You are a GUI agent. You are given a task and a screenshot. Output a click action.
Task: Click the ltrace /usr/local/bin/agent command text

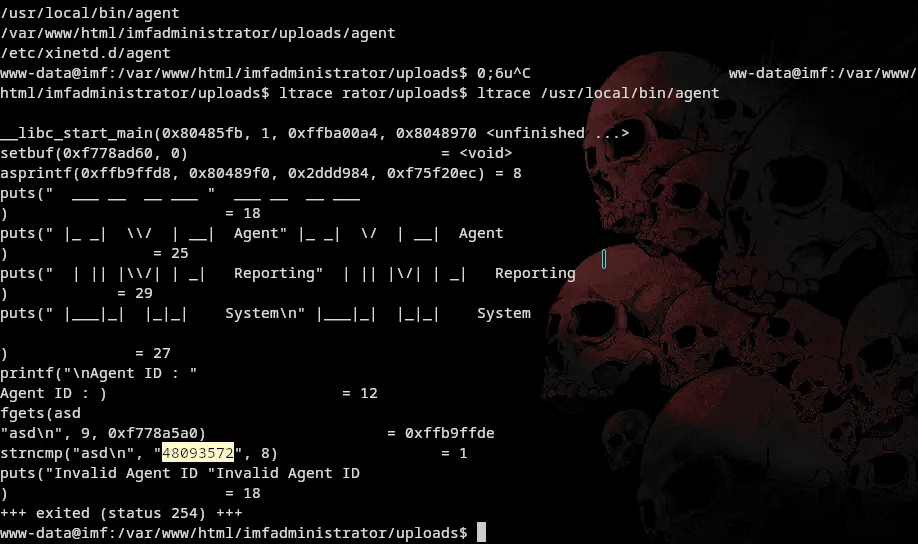(x=598, y=93)
